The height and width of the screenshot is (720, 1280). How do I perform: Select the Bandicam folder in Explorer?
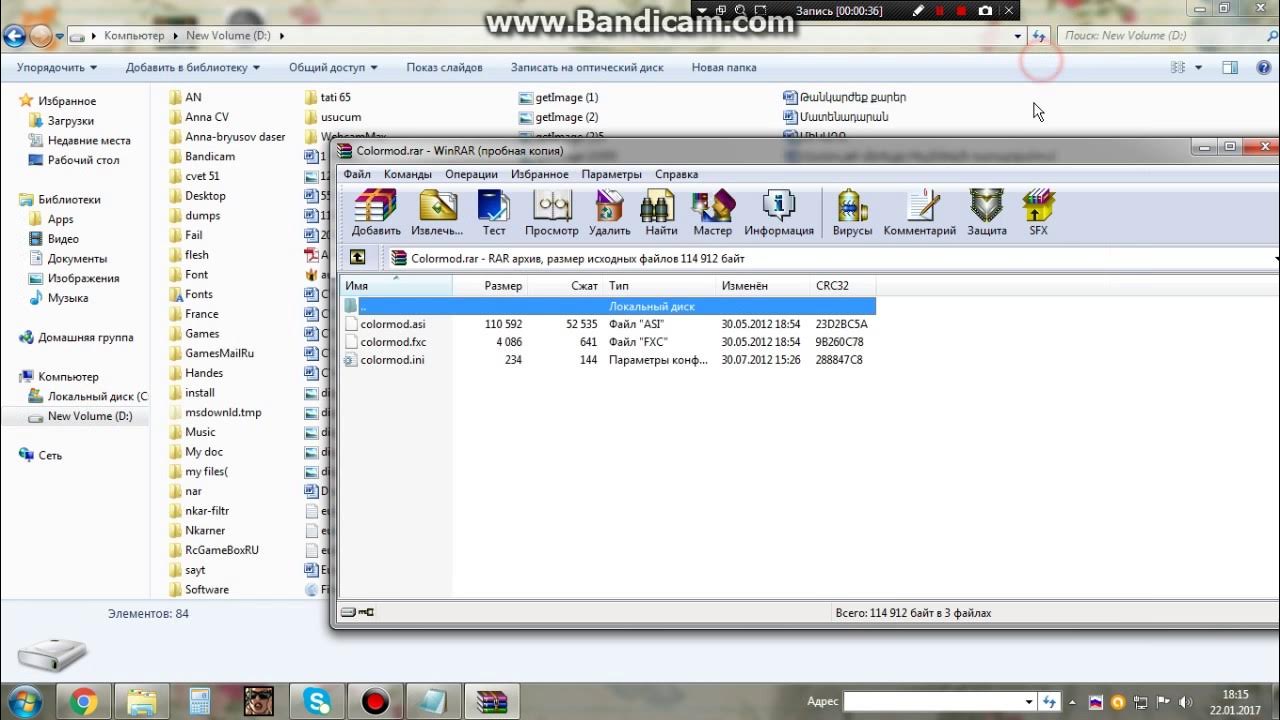[x=209, y=156]
